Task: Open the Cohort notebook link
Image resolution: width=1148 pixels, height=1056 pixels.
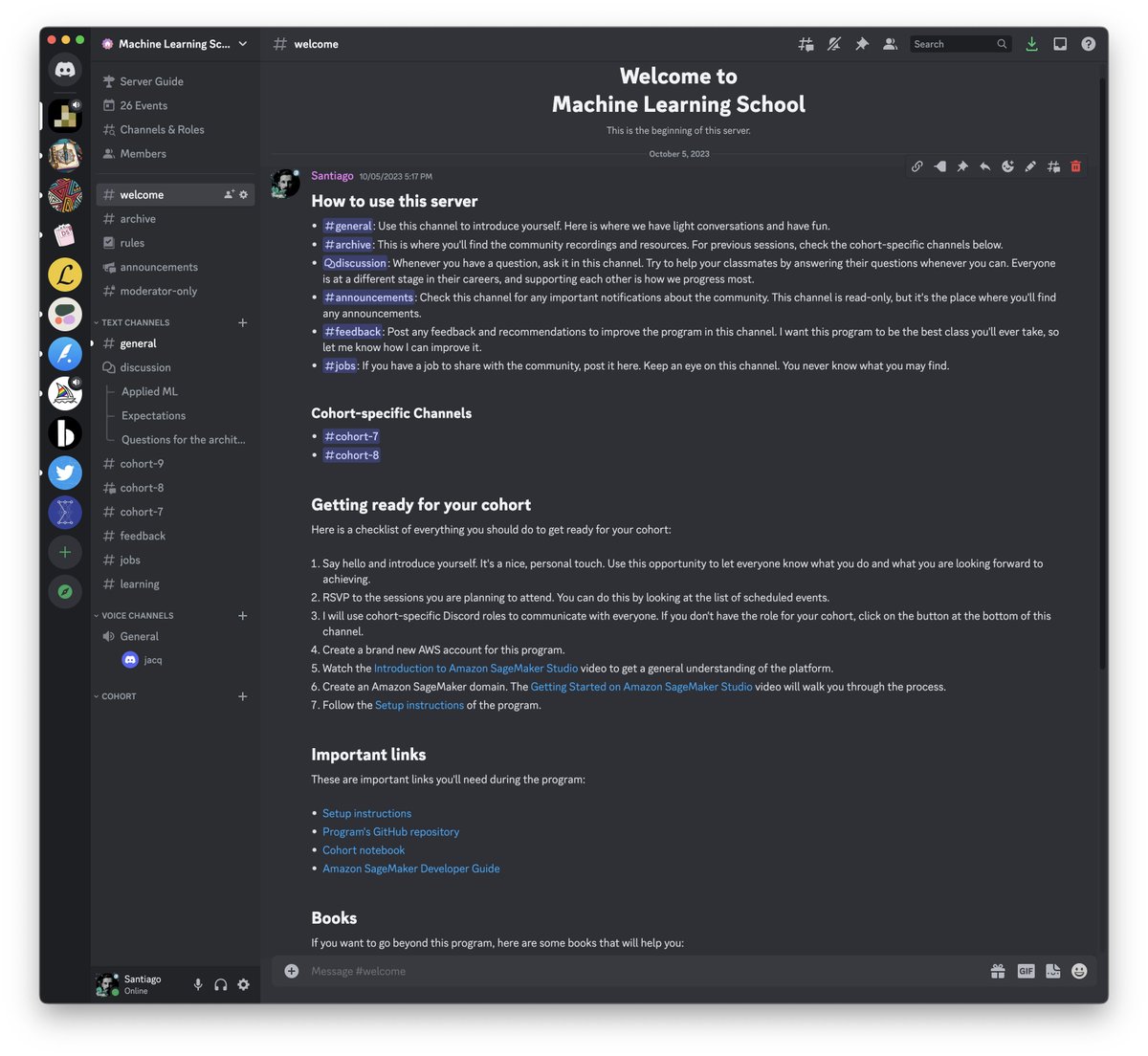Action: 364,850
